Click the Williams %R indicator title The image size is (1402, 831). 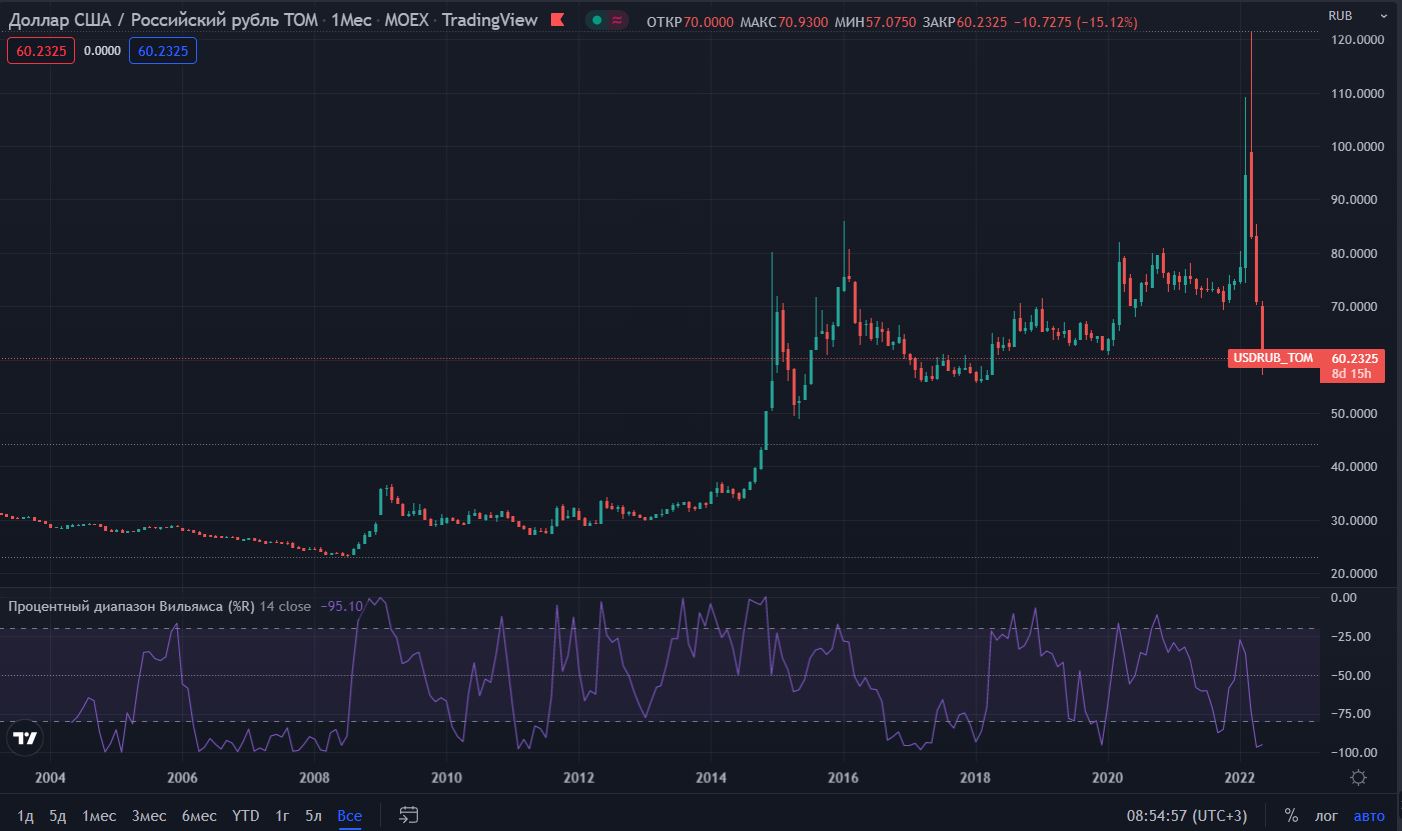pyautogui.click(x=130, y=606)
